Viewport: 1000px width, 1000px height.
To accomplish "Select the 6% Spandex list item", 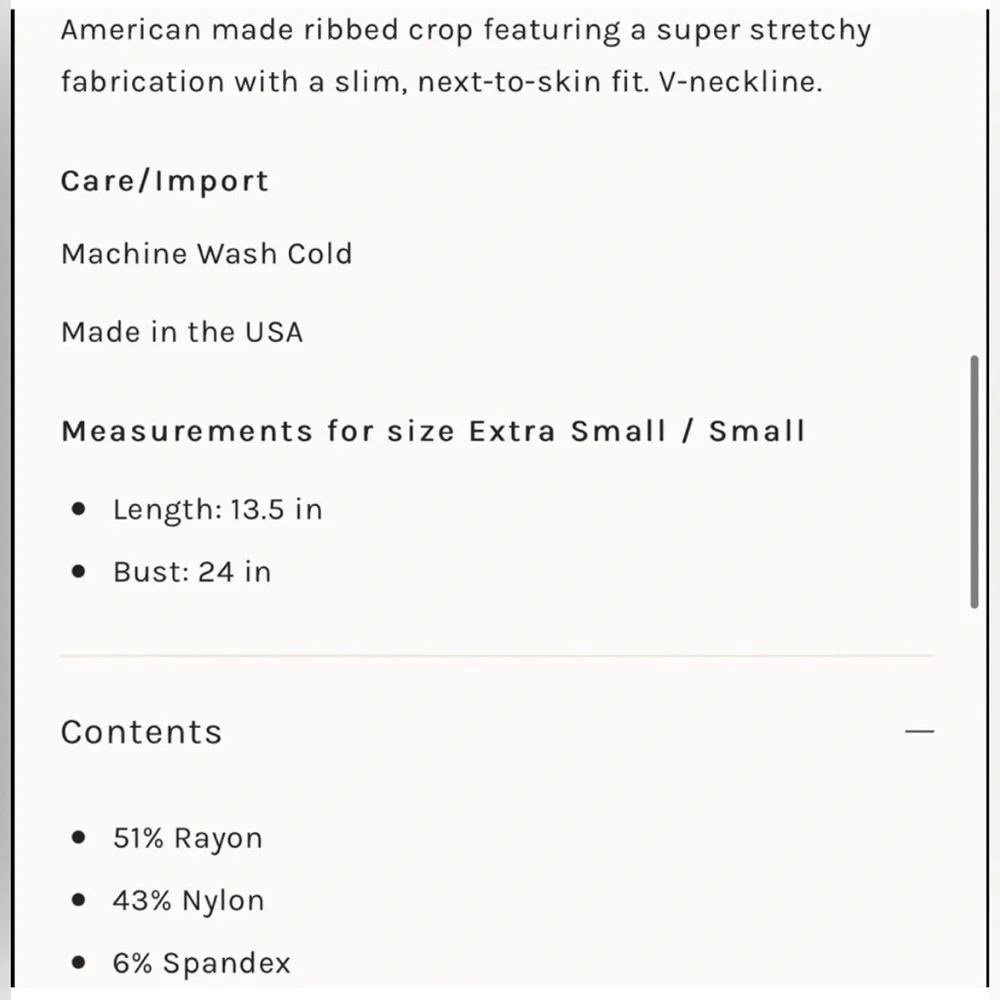I will click(x=202, y=963).
